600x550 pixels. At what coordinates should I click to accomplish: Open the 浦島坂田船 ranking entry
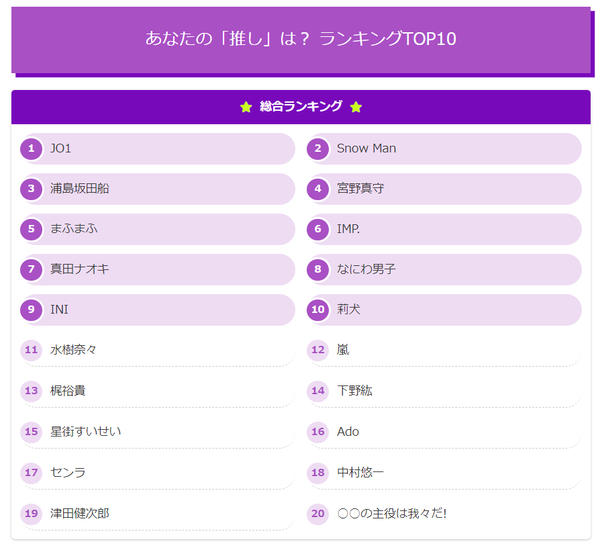point(158,189)
